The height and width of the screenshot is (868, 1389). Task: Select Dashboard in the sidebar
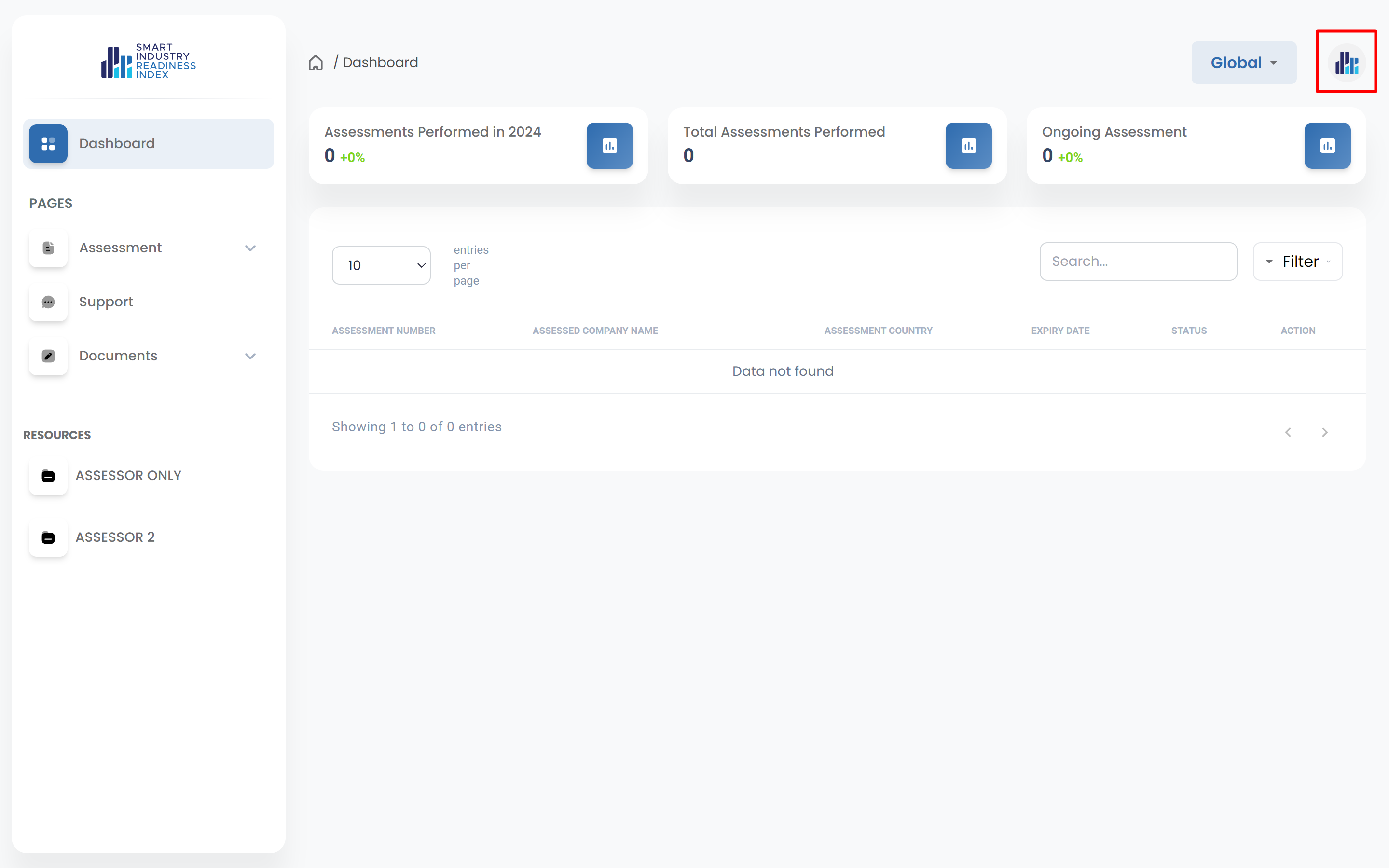point(117,143)
